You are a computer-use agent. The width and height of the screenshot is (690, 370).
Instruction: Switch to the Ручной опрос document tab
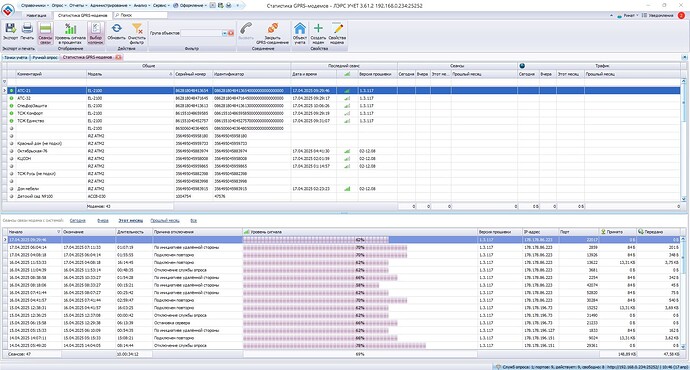click(x=45, y=58)
